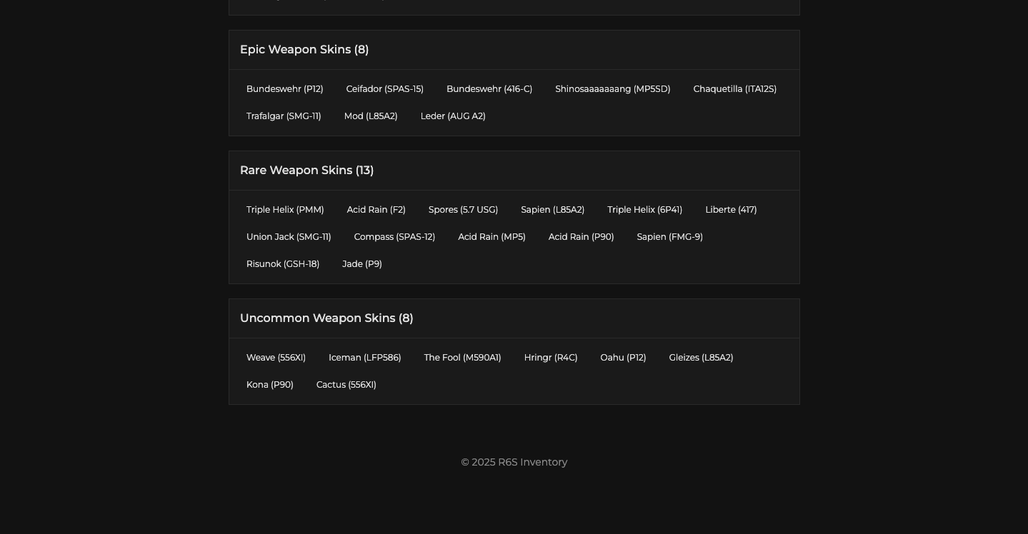Select the Ceifador (SPAS-15) skin

pos(385,89)
